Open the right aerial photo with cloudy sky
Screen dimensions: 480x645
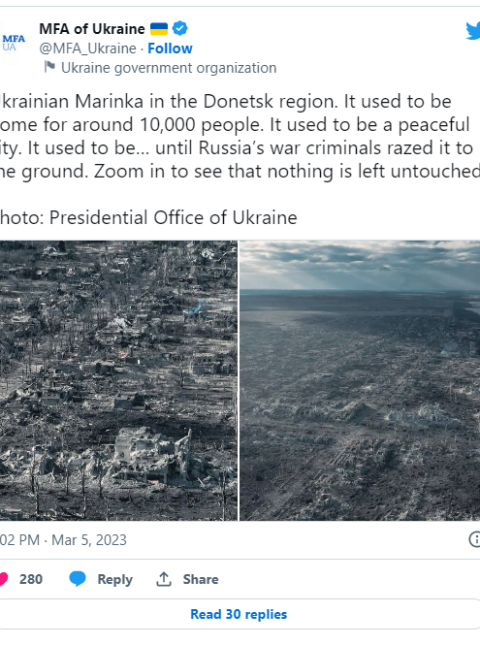360,381
